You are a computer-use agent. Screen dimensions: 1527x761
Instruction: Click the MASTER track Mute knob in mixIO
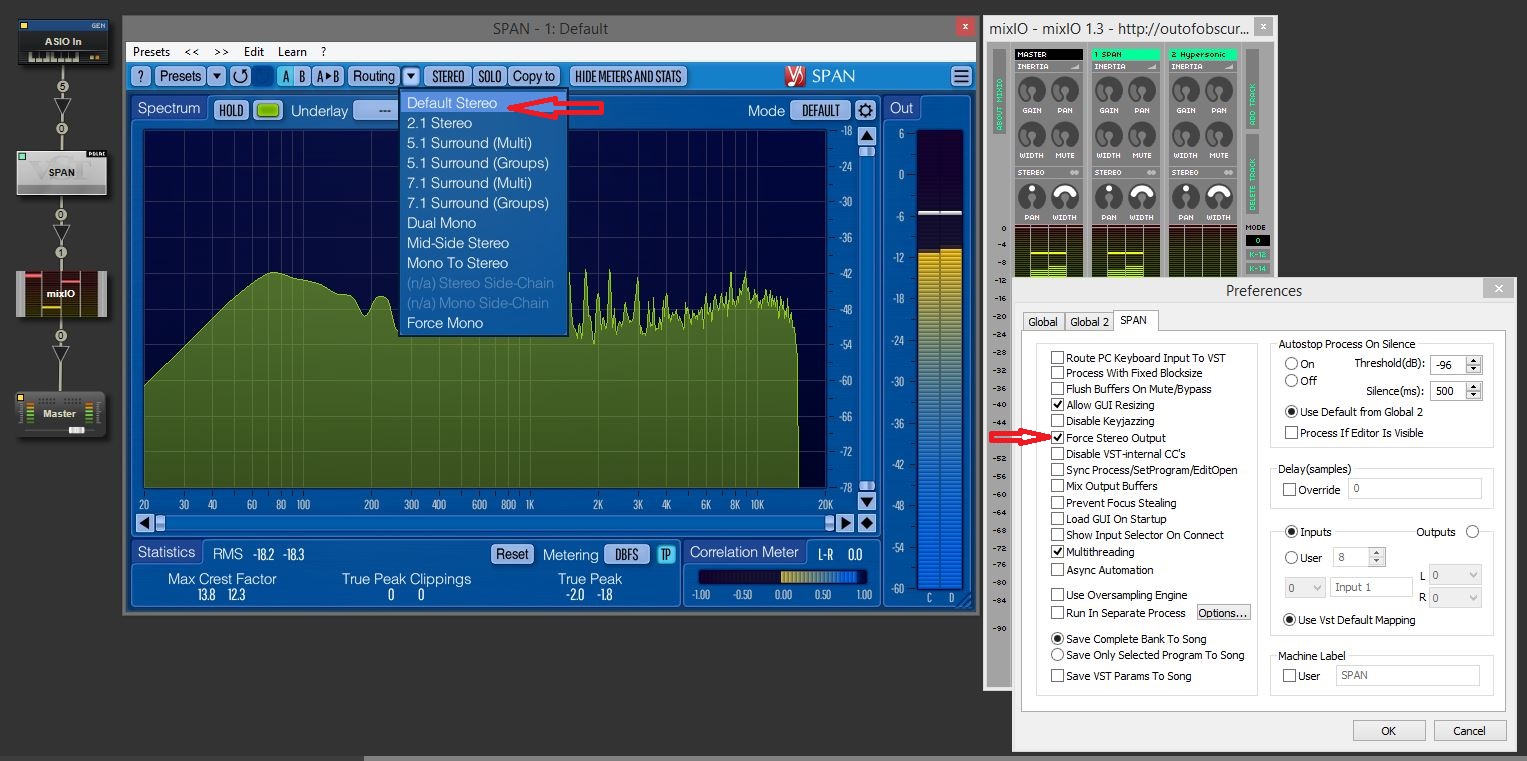pos(1065,137)
